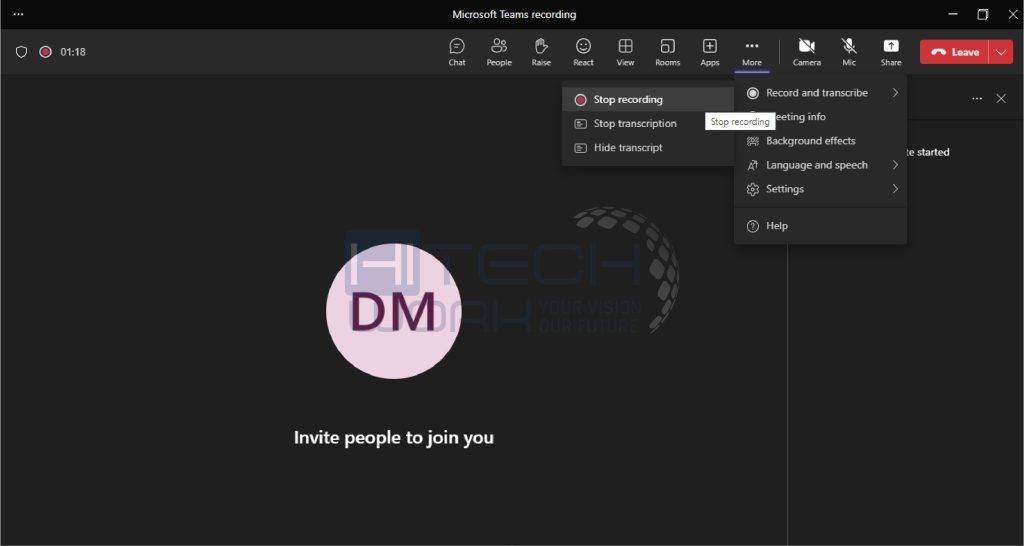Click the Stop transcription icon
The height and width of the screenshot is (546, 1024).
(580, 123)
